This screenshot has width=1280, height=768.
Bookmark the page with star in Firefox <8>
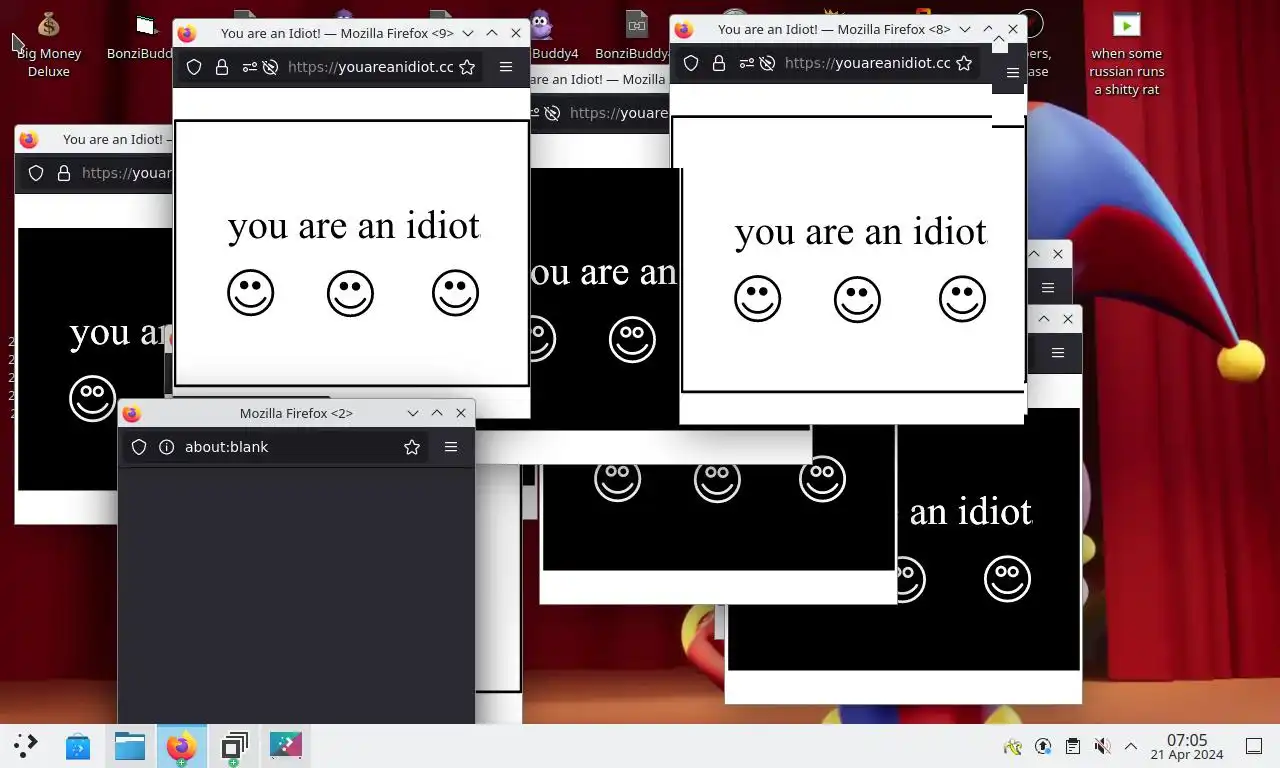click(964, 63)
